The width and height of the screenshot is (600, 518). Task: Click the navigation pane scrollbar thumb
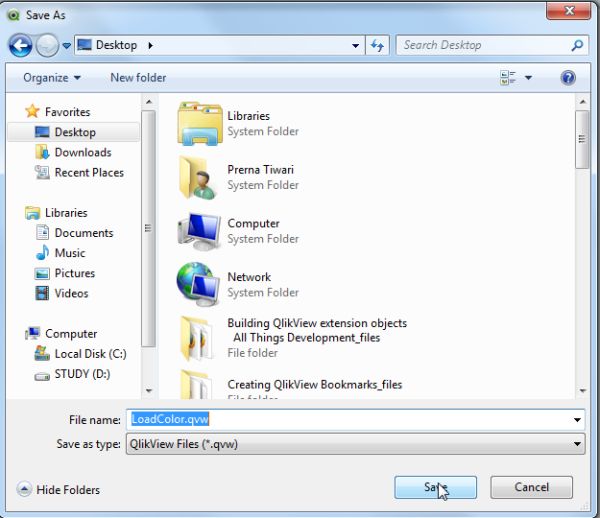coord(149,228)
